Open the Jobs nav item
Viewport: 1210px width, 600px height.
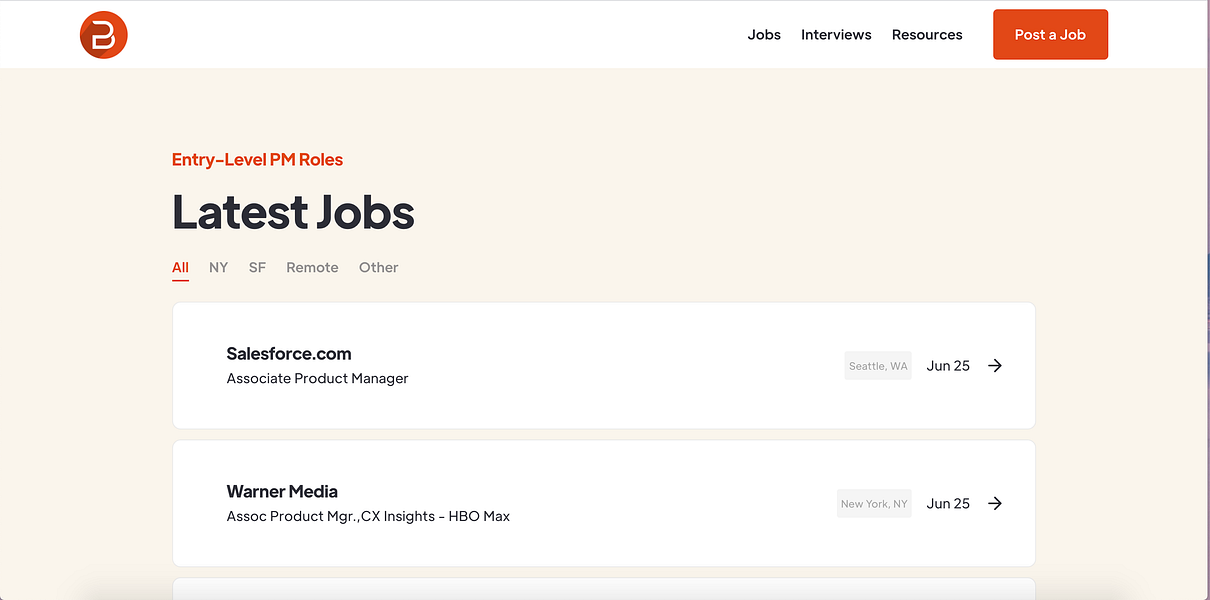tap(764, 35)
